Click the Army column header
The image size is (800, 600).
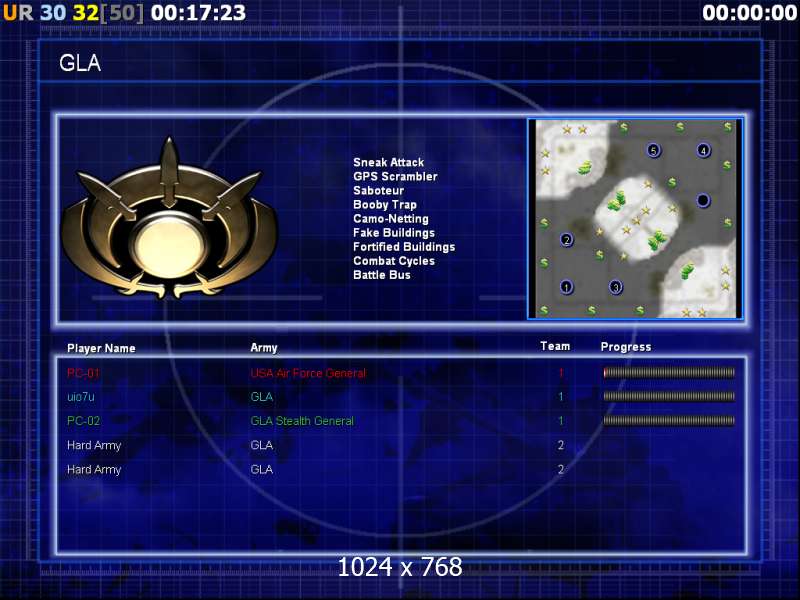(x=264, y=348)
